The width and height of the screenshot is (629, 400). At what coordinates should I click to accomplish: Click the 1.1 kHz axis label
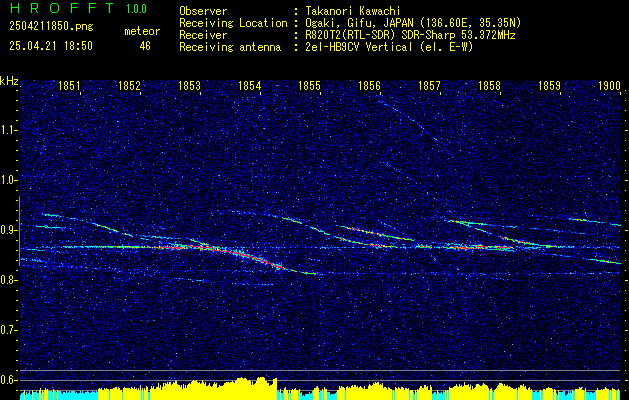[9, 130]
